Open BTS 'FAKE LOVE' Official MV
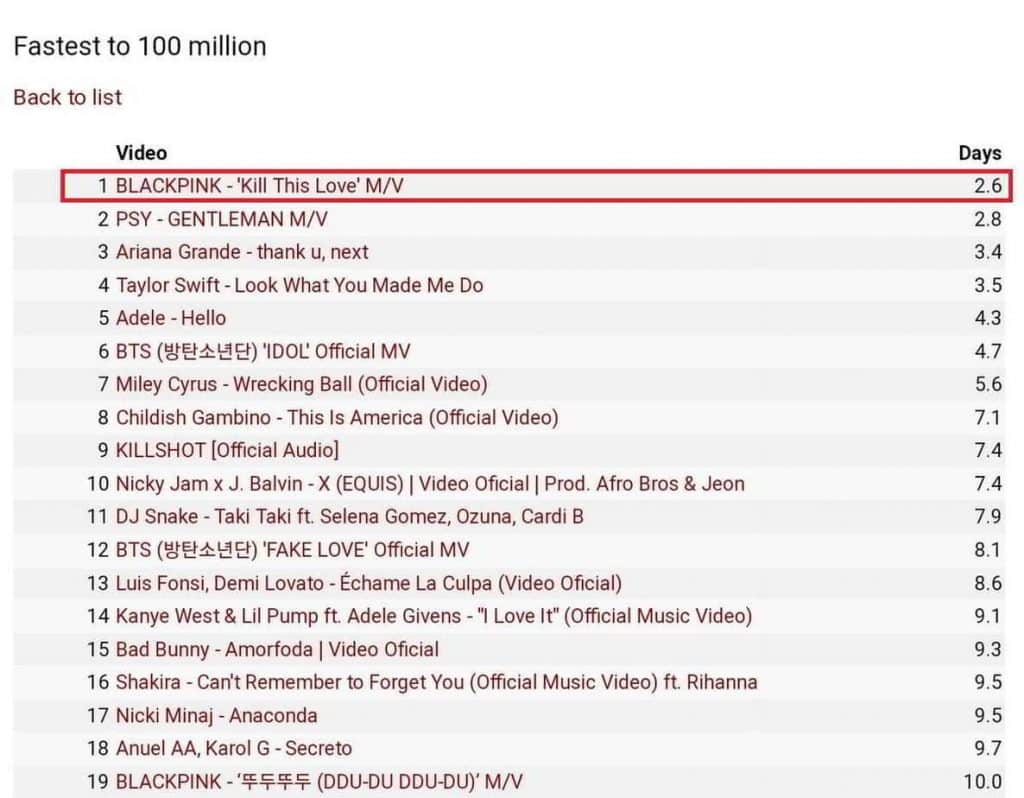 pos(292,550)
